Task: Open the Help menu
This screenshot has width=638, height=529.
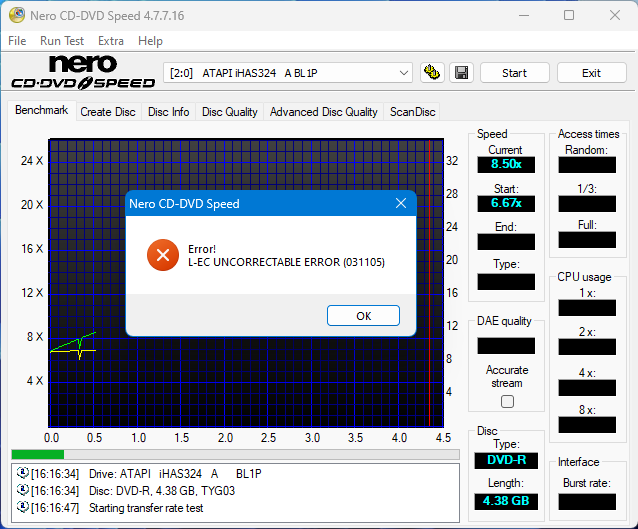Action: pyautogui.click(x=150, y=41)
